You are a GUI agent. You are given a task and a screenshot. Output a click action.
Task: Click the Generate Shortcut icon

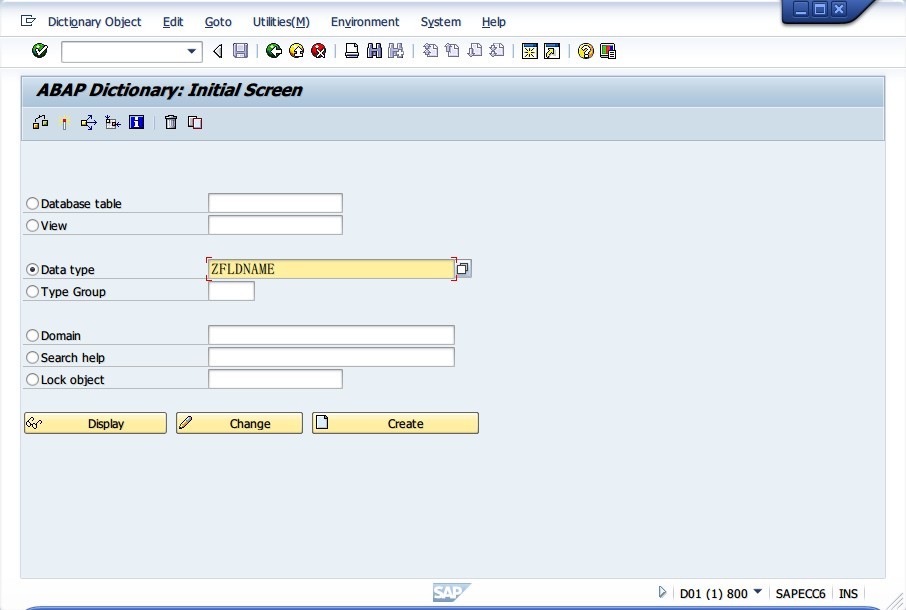pyautogui.click(x=552, y=51)
